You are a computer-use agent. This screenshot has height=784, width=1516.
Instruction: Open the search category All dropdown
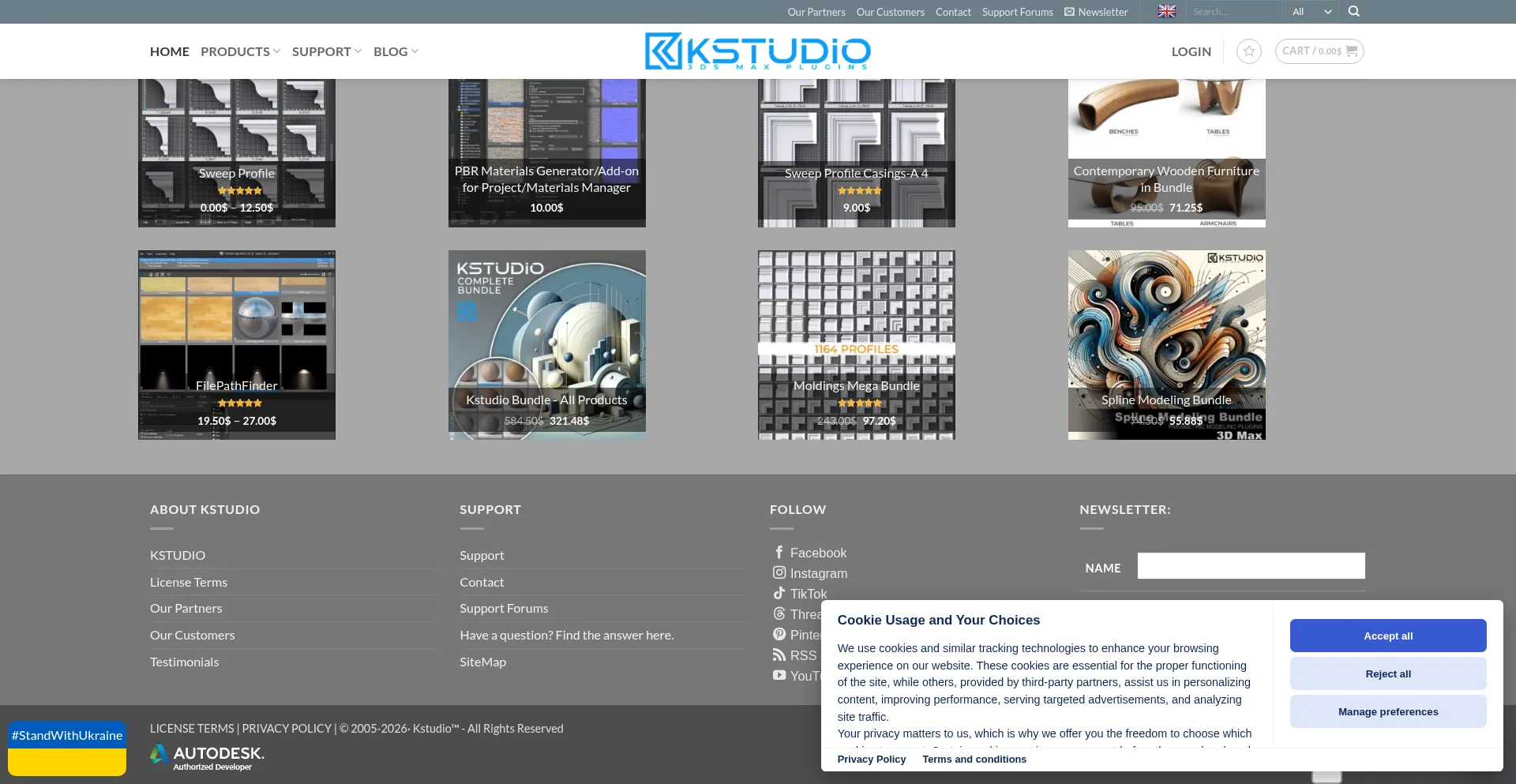tap(1311, 11)
